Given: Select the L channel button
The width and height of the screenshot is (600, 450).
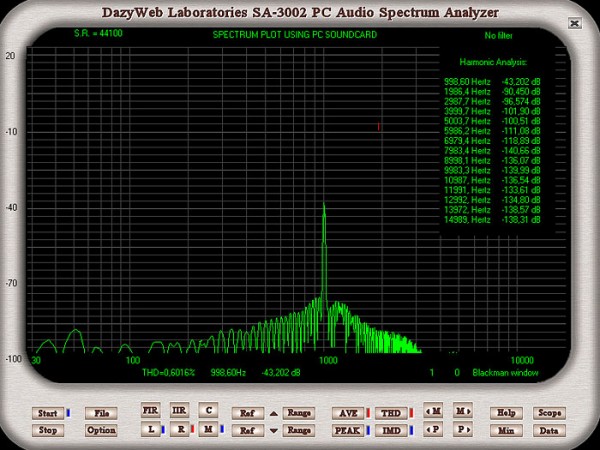Looking at the screenshot, I should [x=150, y=429].
